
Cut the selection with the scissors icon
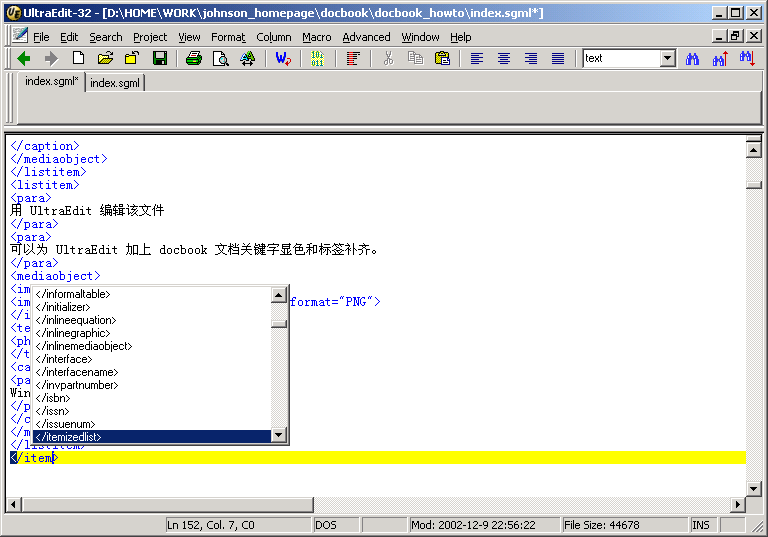pyautogui.click(x=388, y=58)
